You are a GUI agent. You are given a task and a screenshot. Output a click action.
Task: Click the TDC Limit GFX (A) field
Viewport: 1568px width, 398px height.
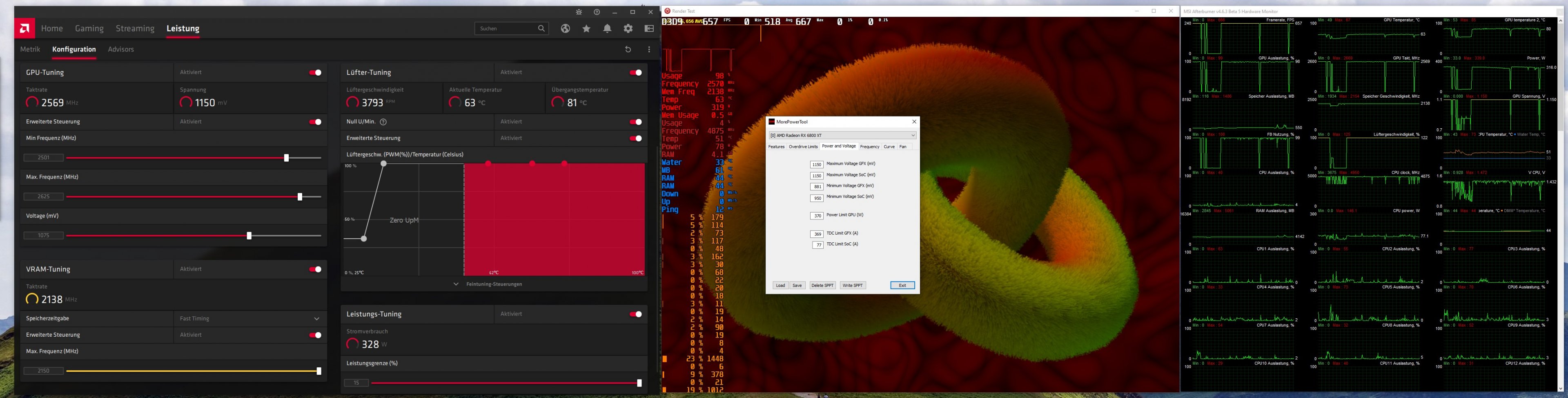click(x=817, y=234)
